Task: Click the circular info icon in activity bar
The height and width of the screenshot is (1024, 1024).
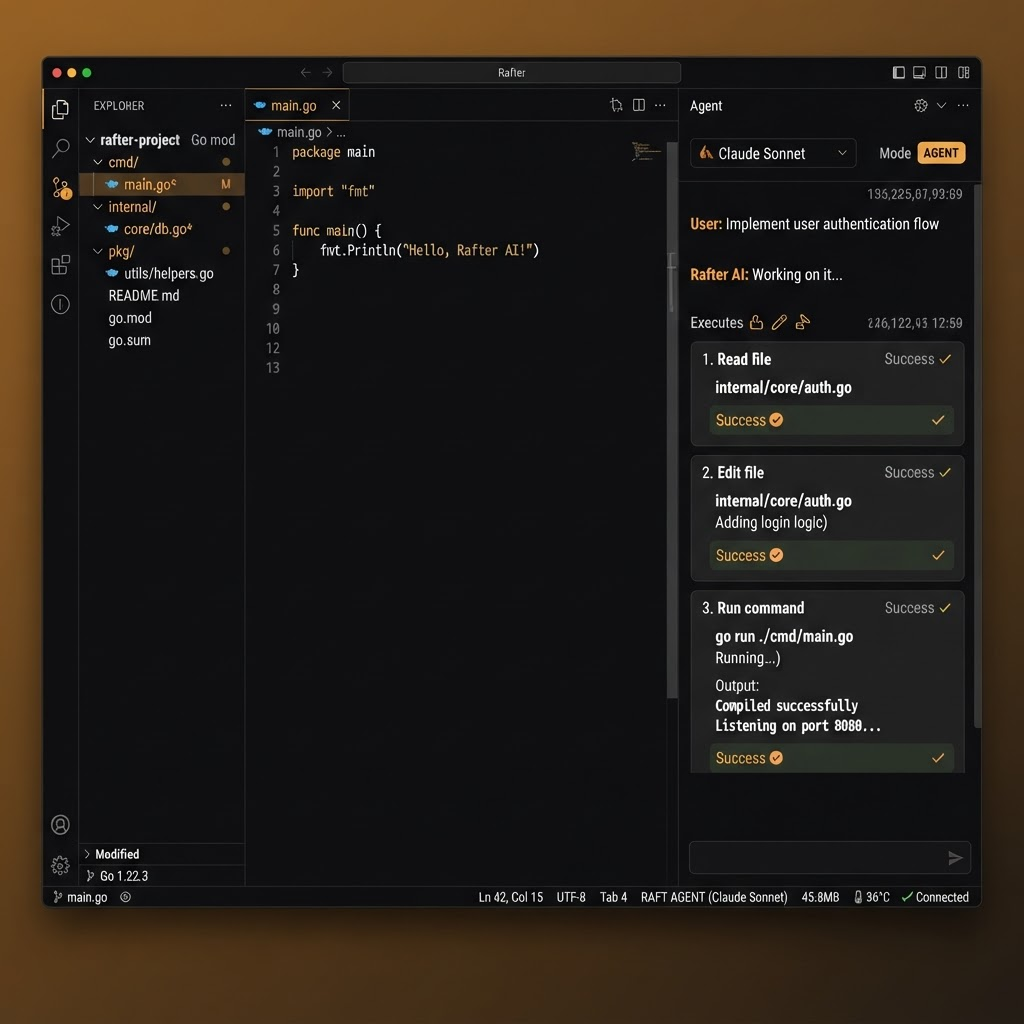Action: click(x=60, y=304)
